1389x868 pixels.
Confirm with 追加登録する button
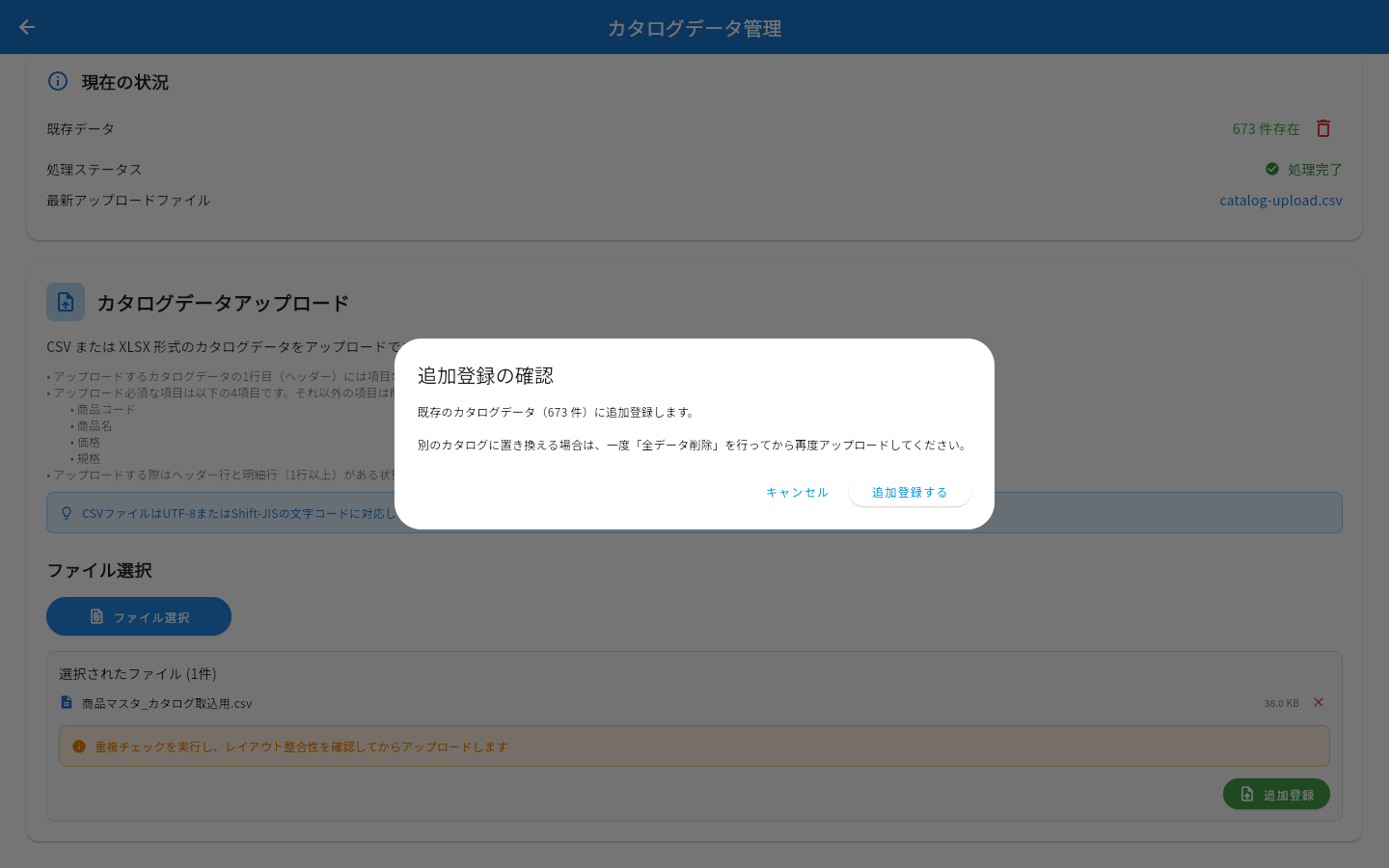pyautogui.click(x=910, y=492)
